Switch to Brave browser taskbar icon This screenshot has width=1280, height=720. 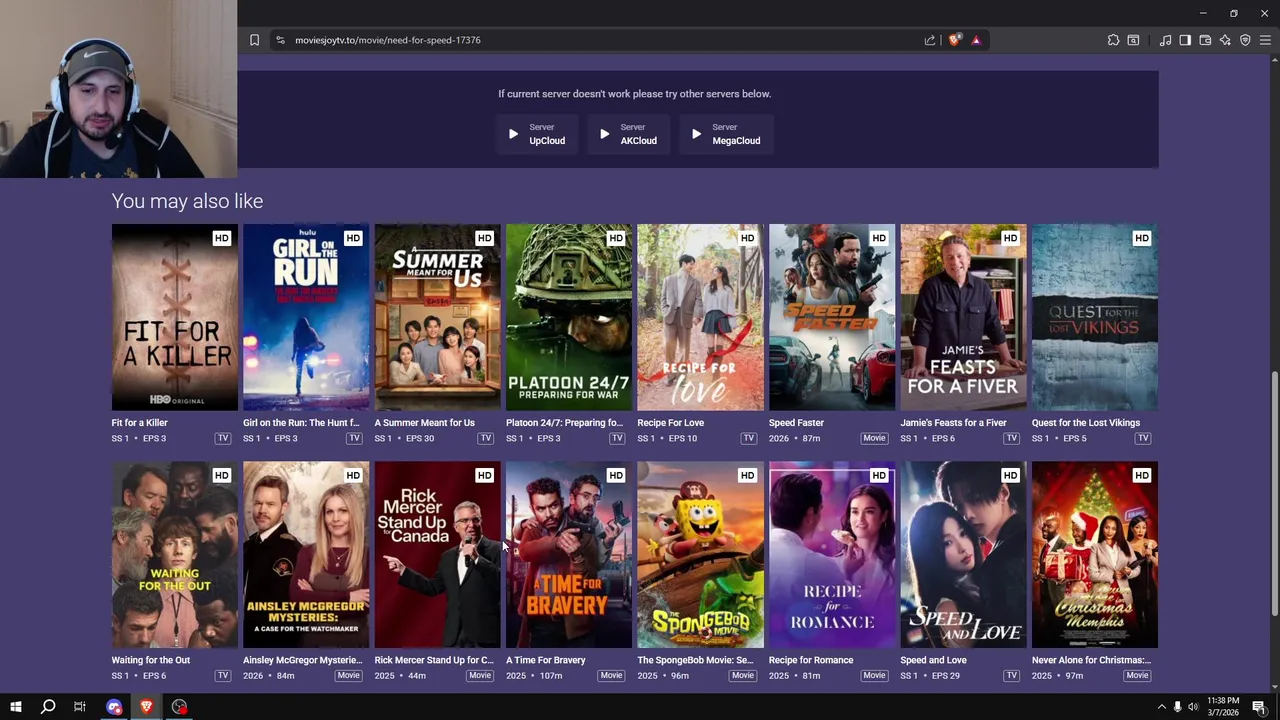coord(146,707)
